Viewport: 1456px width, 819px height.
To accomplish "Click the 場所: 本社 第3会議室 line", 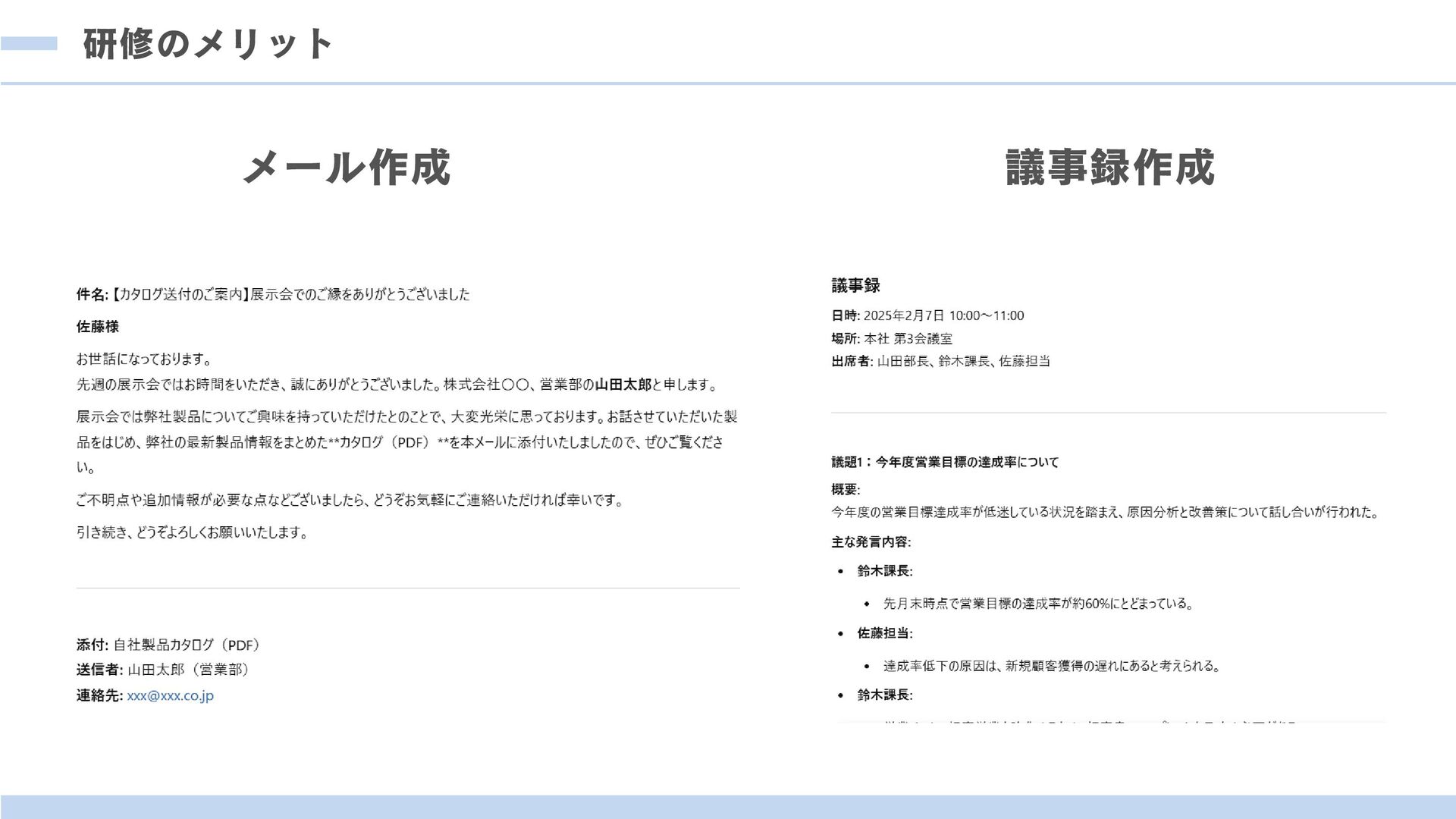I will click(892, 338).
